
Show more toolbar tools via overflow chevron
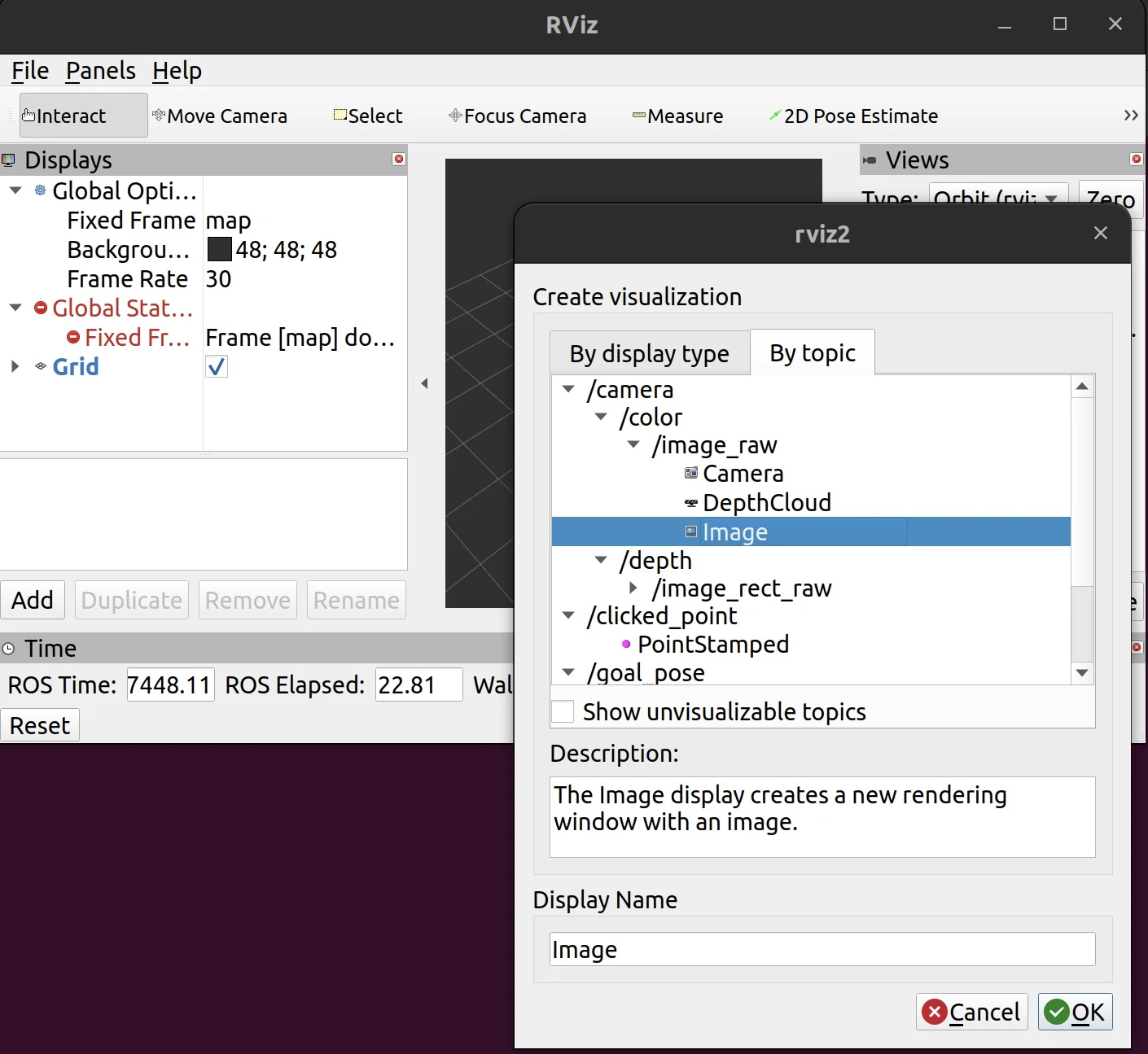coord(1131,116)
